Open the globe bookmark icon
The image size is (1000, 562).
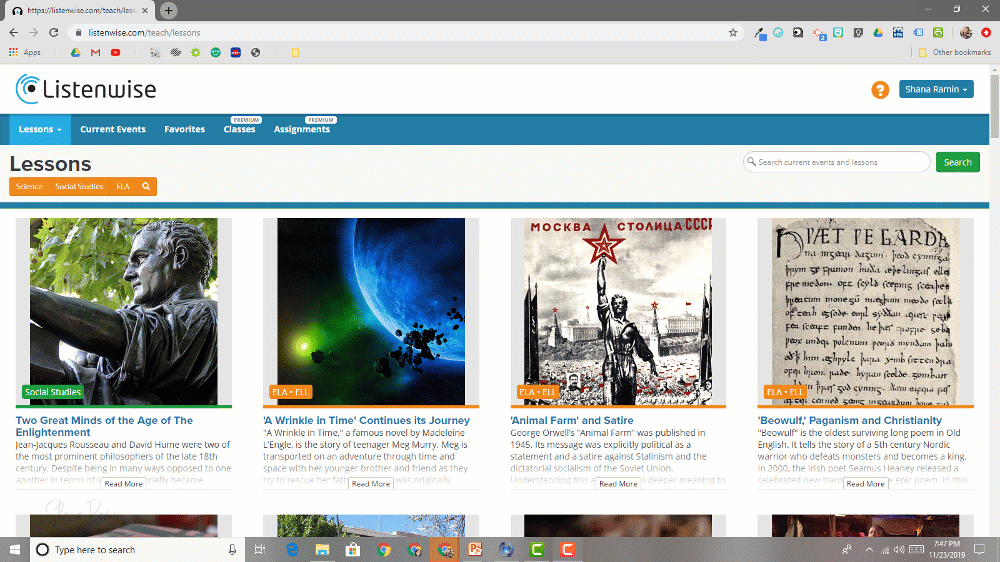(256, 52)
